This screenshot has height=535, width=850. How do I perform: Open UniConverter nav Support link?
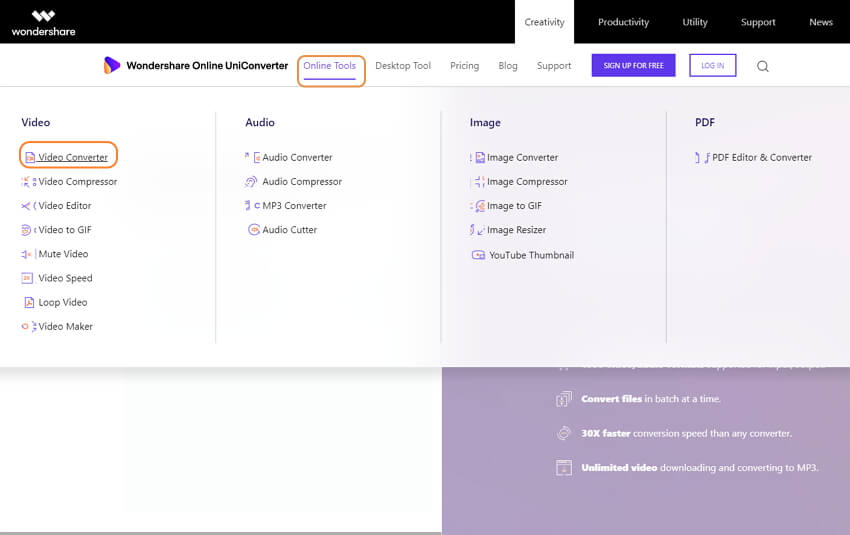pos(554,66)
